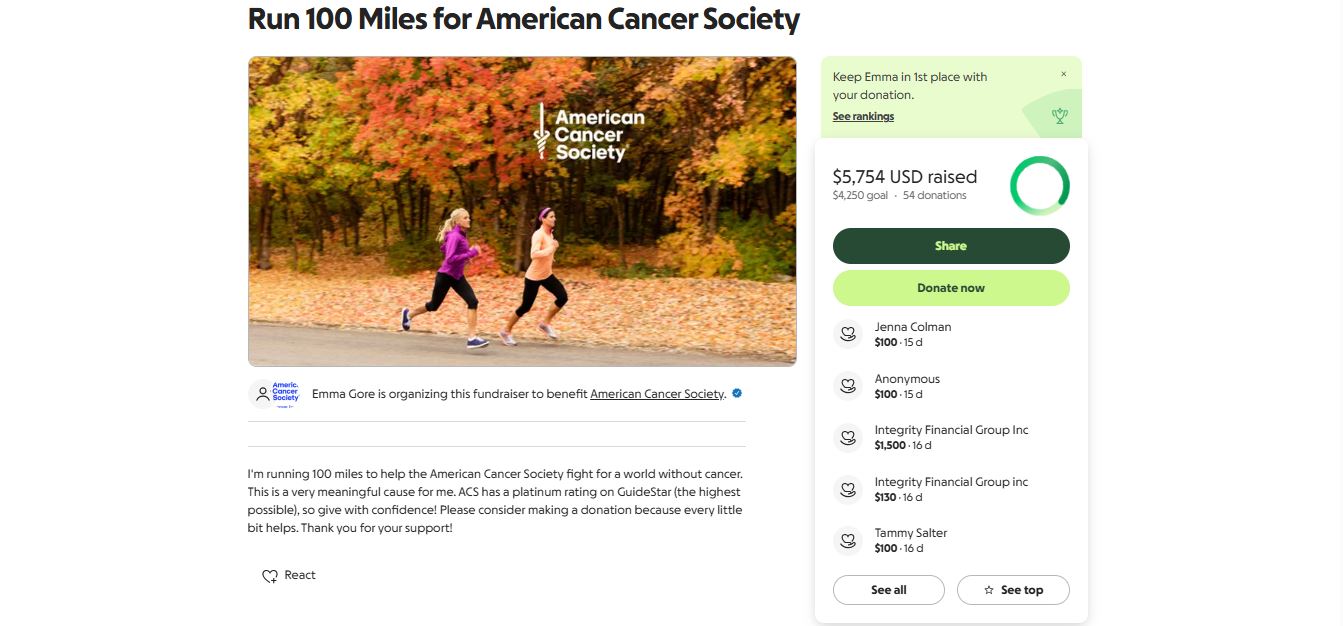Open the See all donations list

pyautogui.click(x=888, y=590)
